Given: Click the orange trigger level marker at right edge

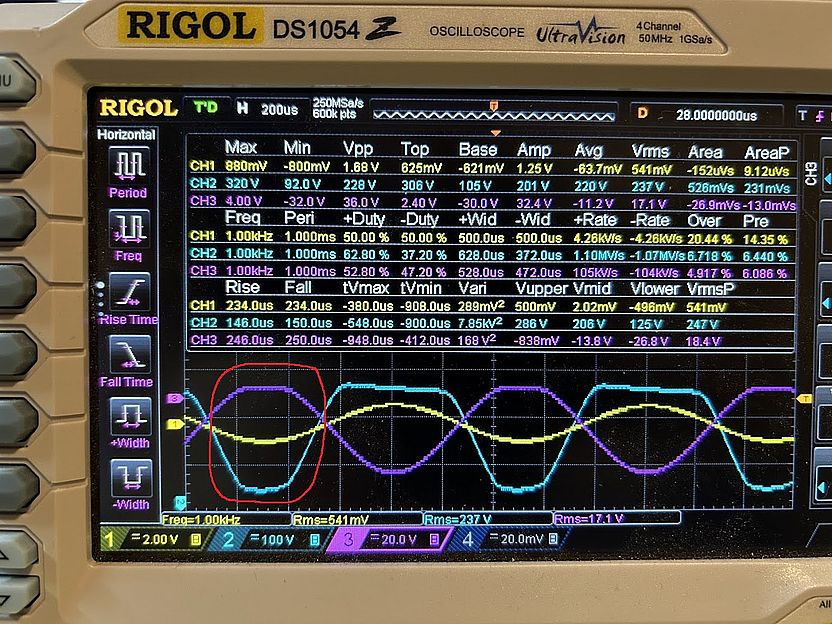Looking at the screenshot, I should 805,398.
